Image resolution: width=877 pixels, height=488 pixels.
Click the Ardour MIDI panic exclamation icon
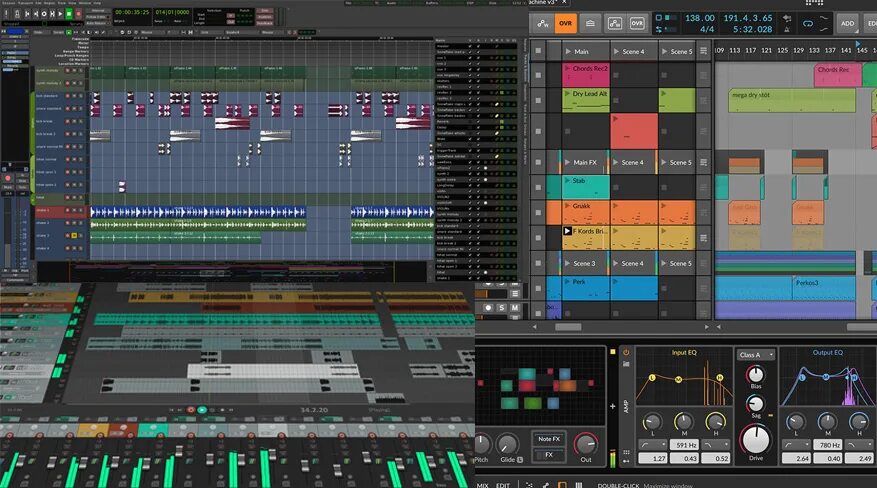pos(6,13)
